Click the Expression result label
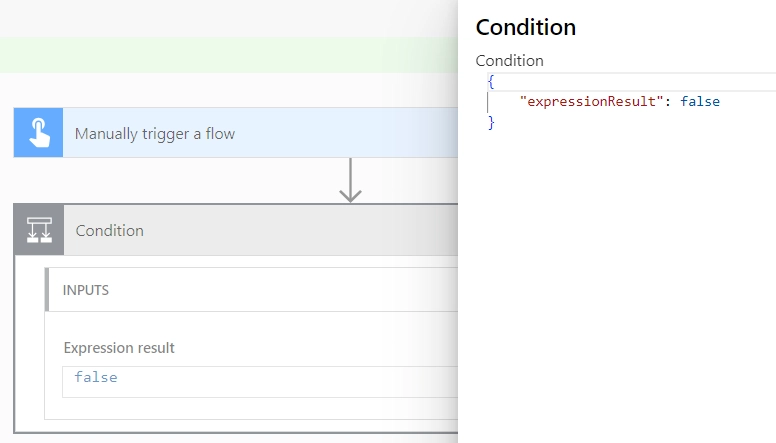Image resolution: width=776 pixels, height=443 pixels. pos(119,348)
